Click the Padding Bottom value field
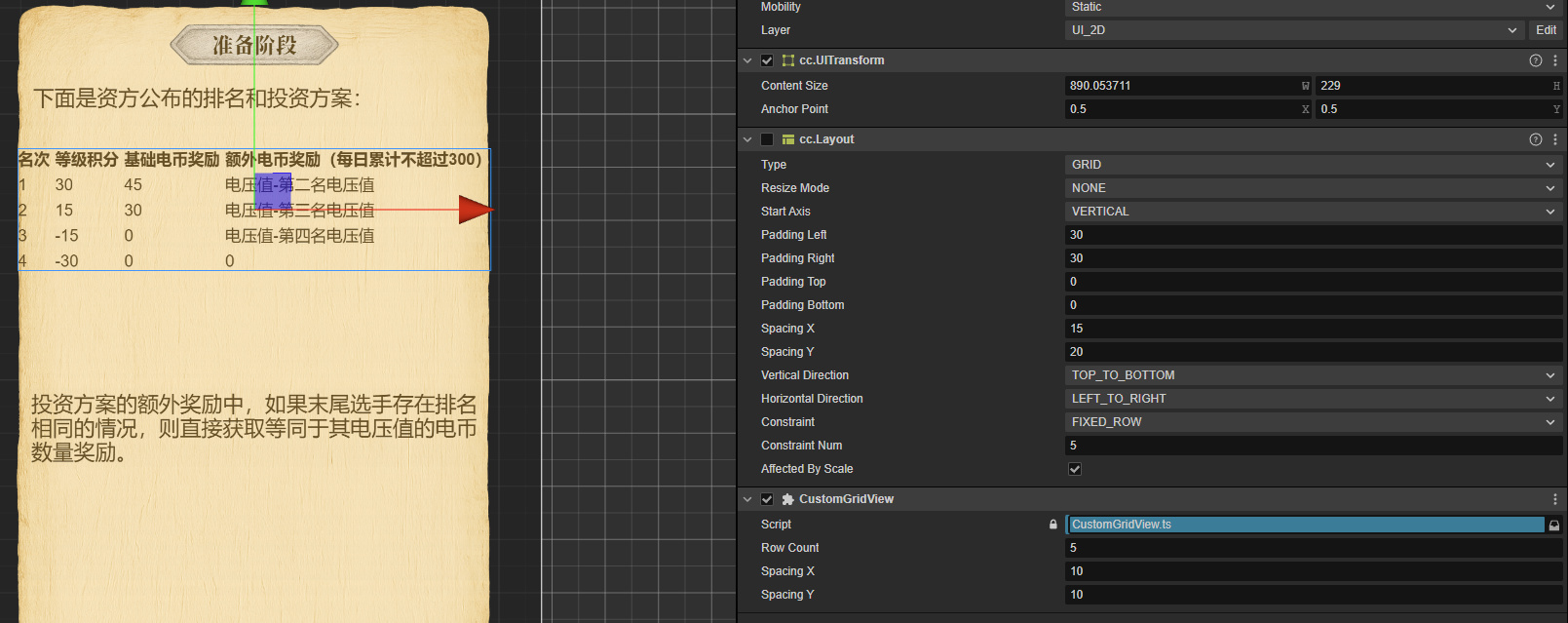1568x623 pixels. click(1314, 305)
